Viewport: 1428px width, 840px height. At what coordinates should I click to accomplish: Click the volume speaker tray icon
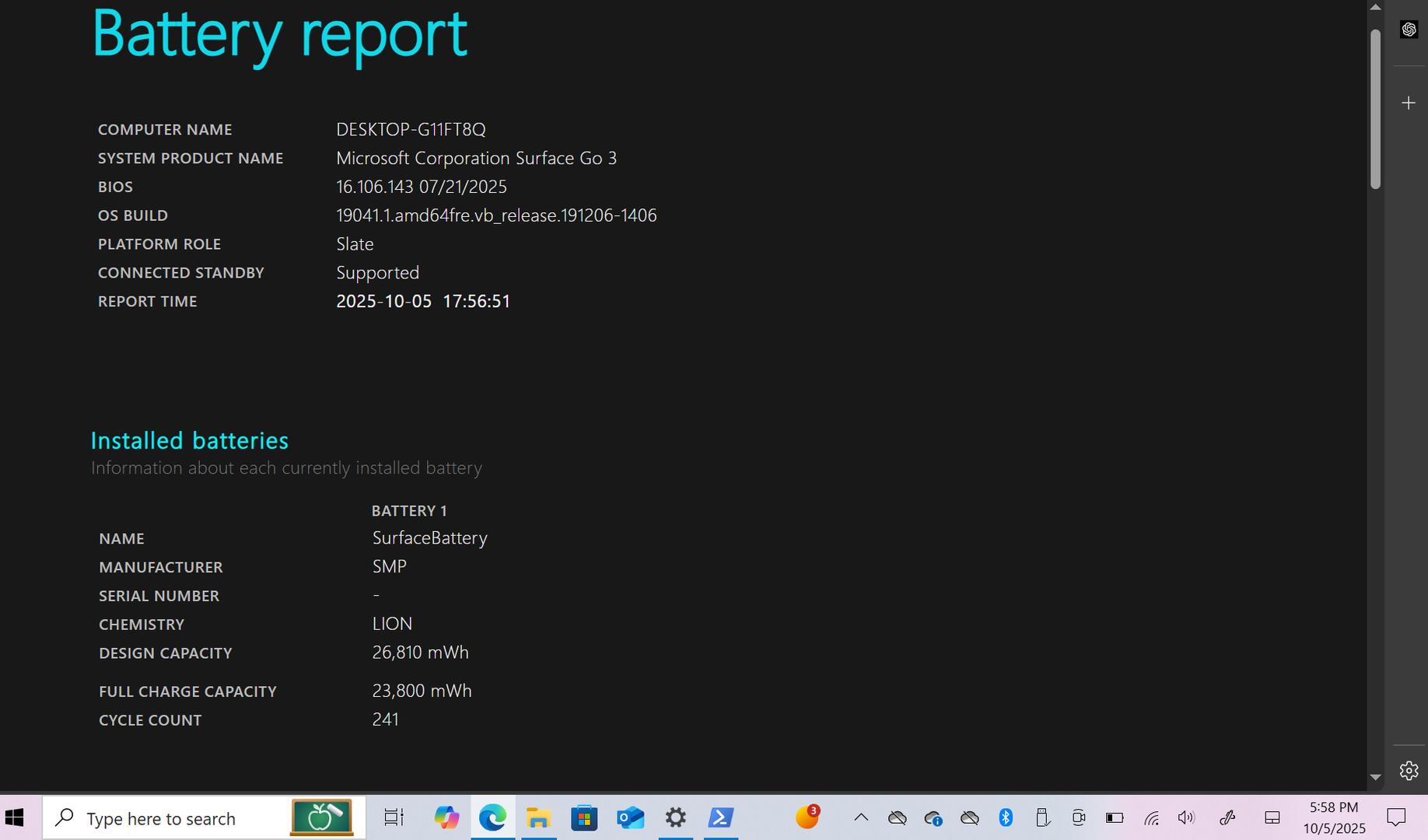[x=1186, y=817]
